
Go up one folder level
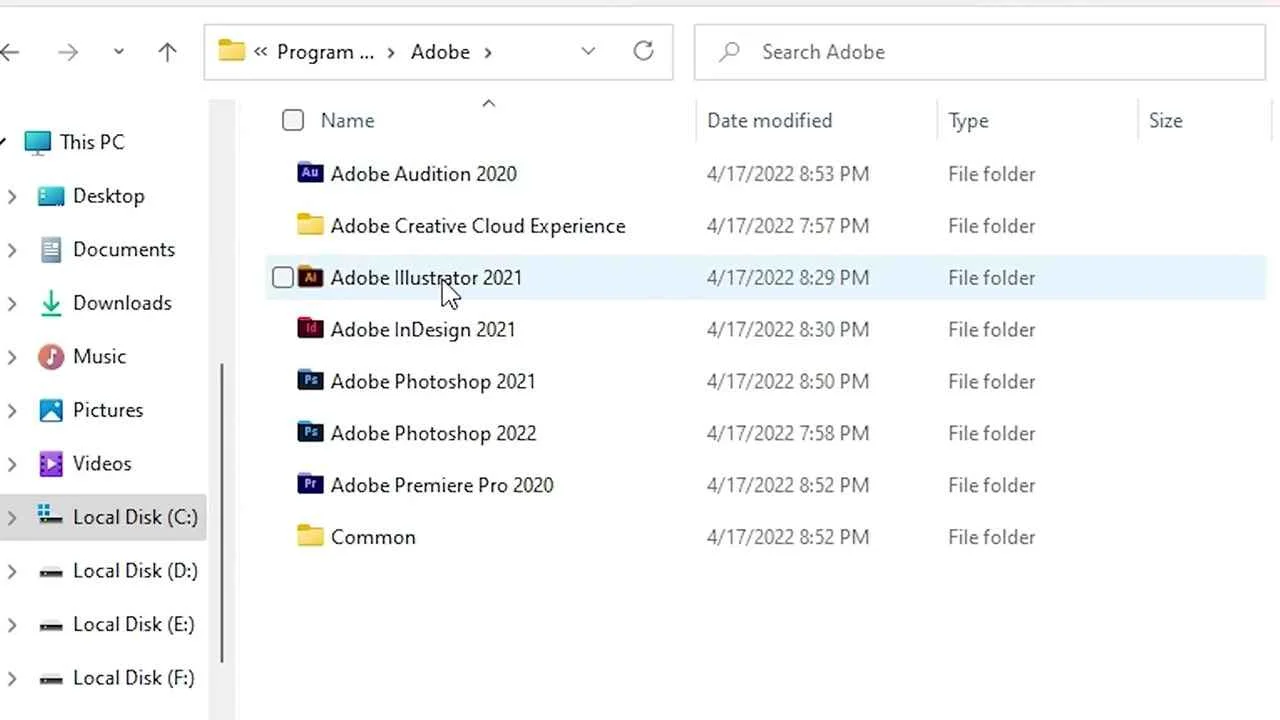tap(167, 52)
